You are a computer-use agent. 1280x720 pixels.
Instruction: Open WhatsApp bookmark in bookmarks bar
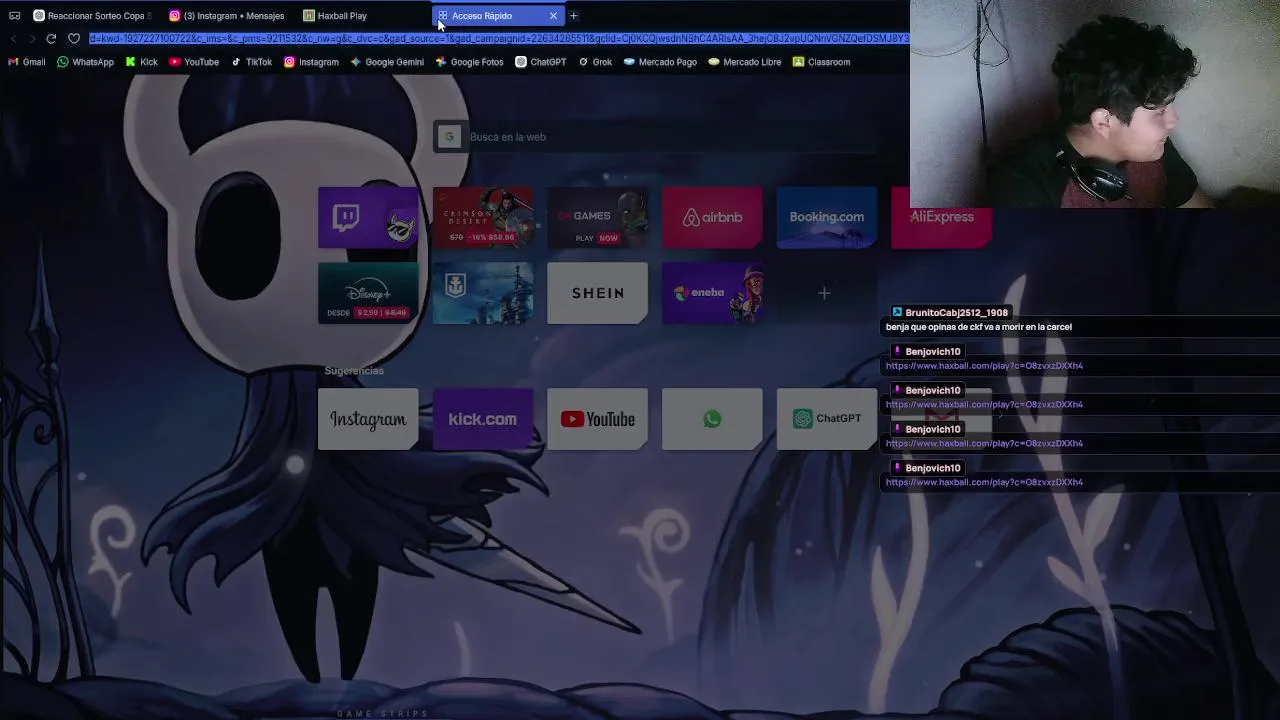click(85, 62)
